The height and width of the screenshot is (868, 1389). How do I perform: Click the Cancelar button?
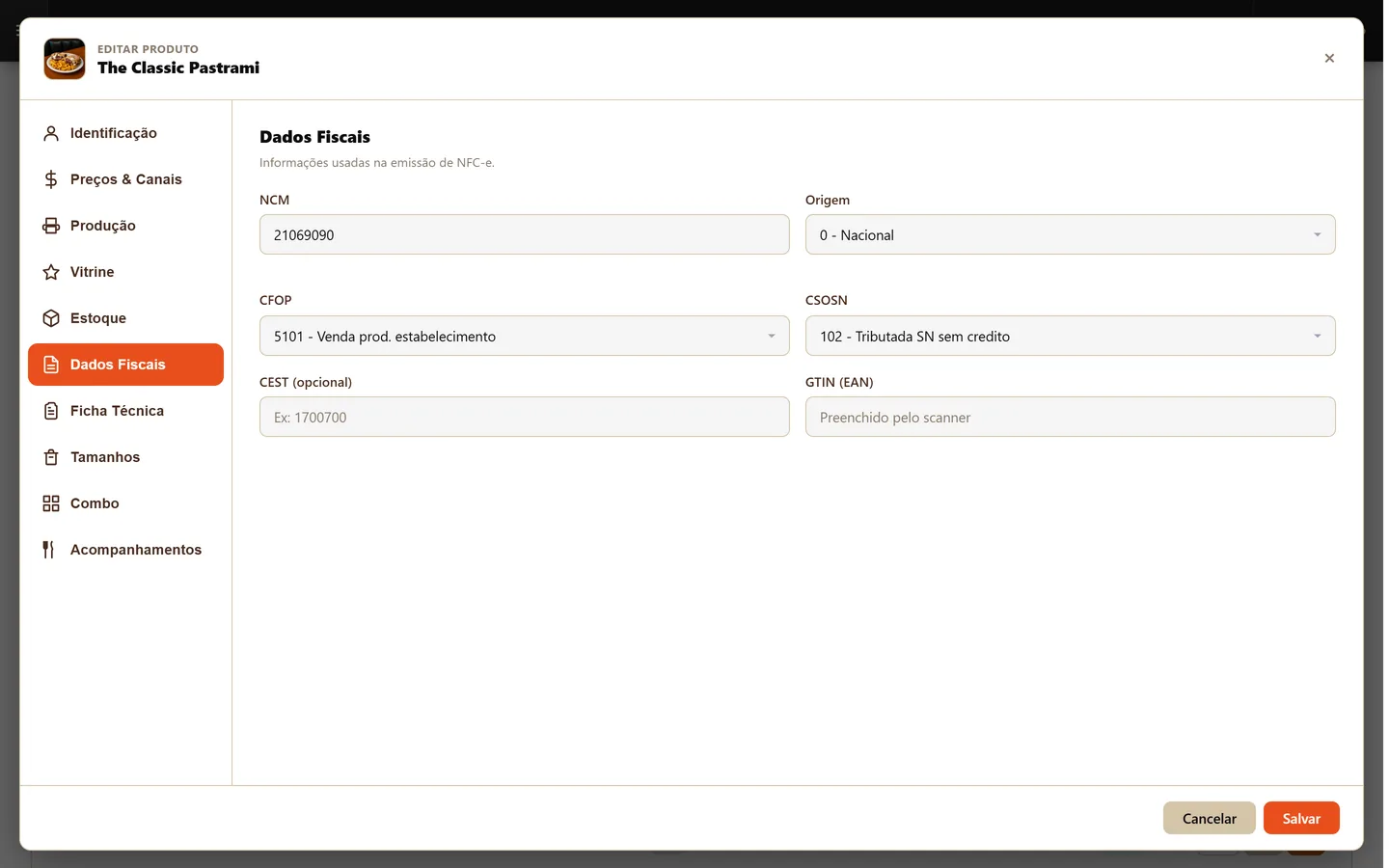(x=1209, y=818)
